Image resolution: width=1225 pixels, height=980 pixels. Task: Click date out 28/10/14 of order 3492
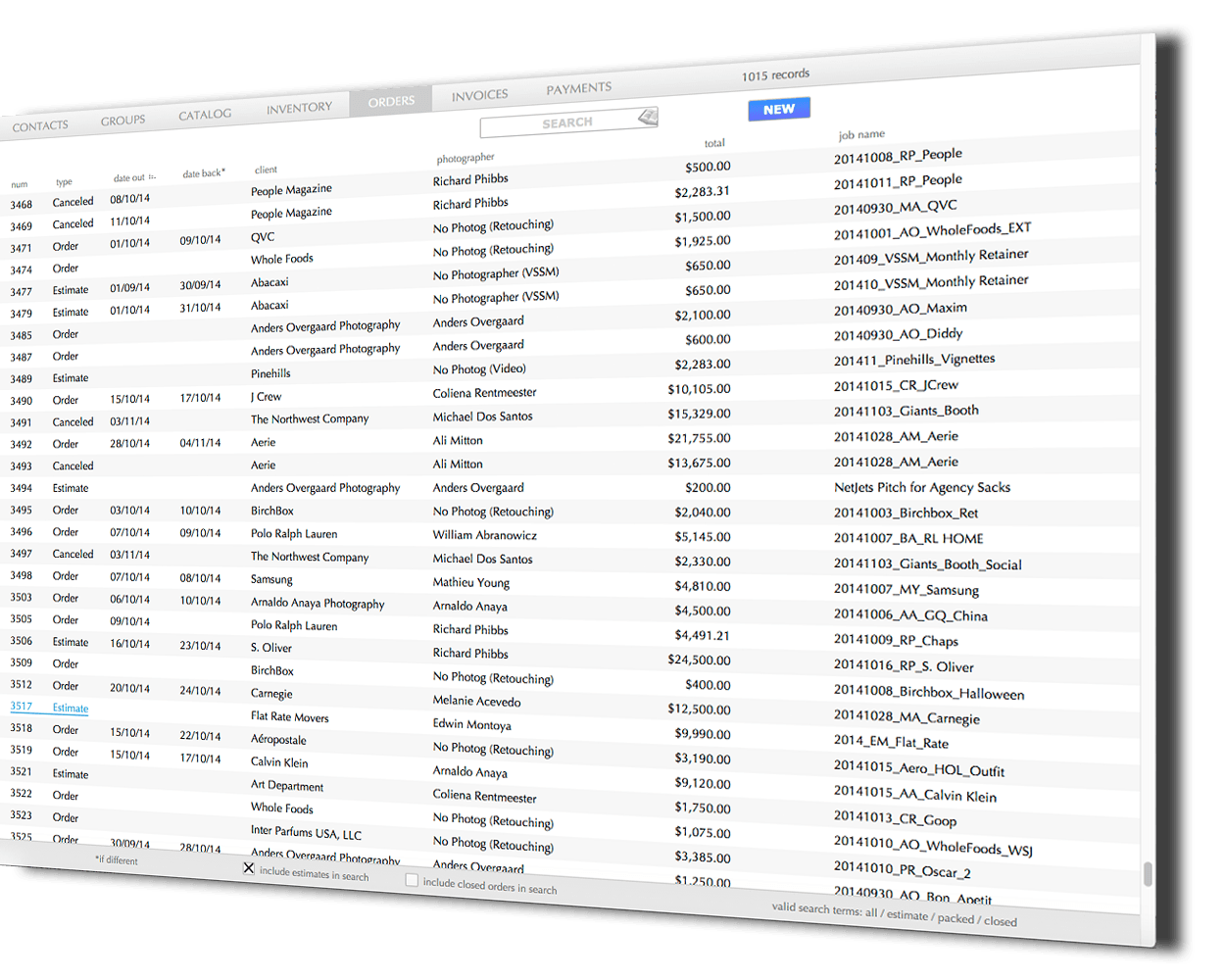(x=129, y=443)
